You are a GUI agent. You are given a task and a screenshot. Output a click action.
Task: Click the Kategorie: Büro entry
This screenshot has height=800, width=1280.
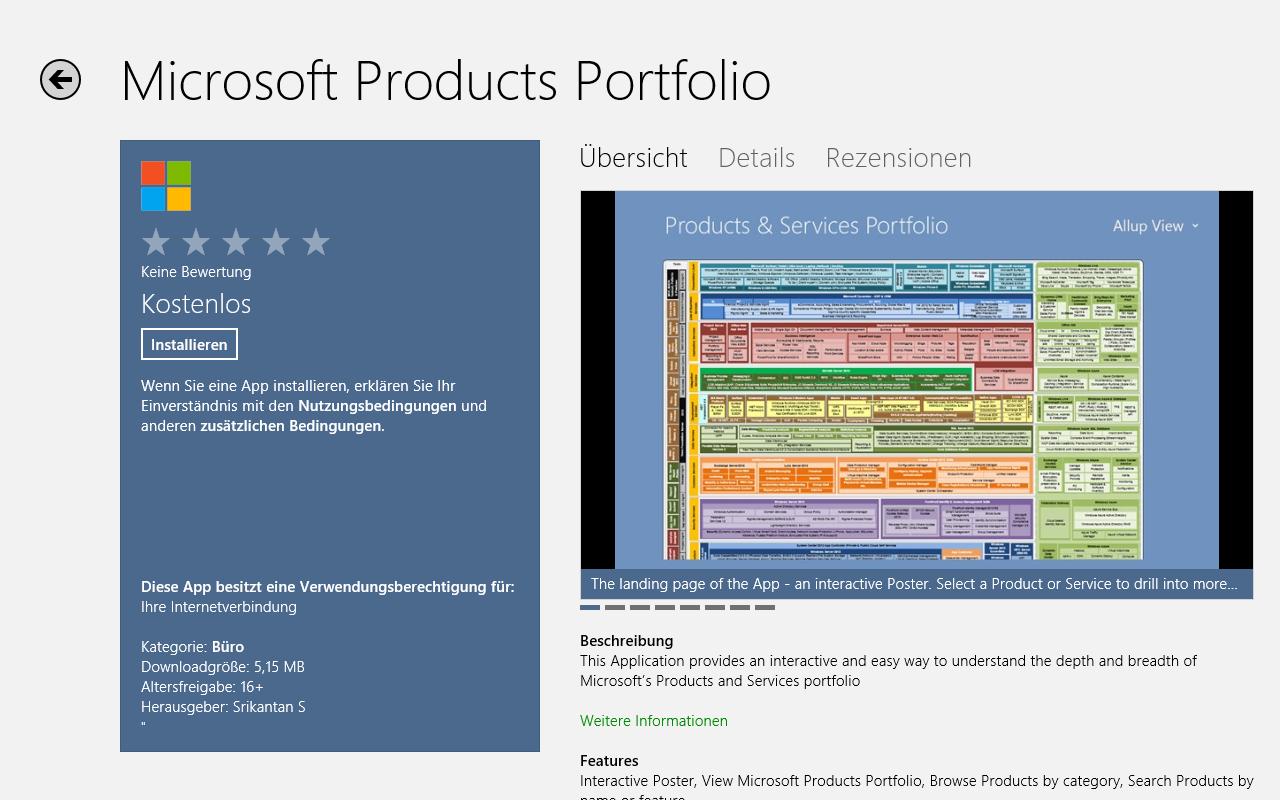(x=192, y=647)
